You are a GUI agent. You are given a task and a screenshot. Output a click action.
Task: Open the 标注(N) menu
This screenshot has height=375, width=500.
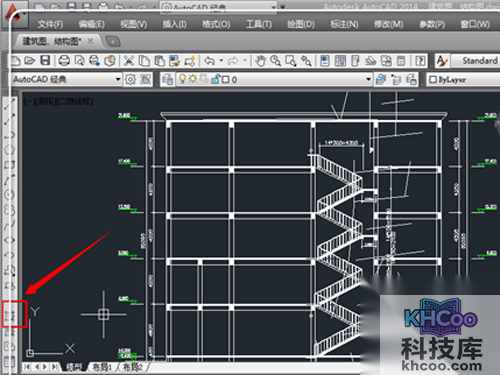point(345,24)
